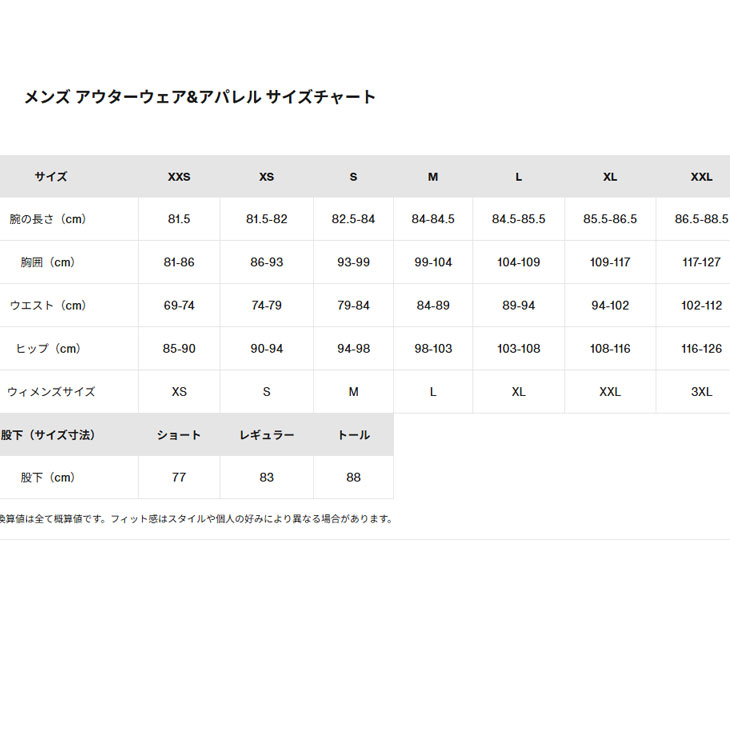Click the inseam value 83
Viewport: 730px width, 730px height.
click(x=266, y=477)
